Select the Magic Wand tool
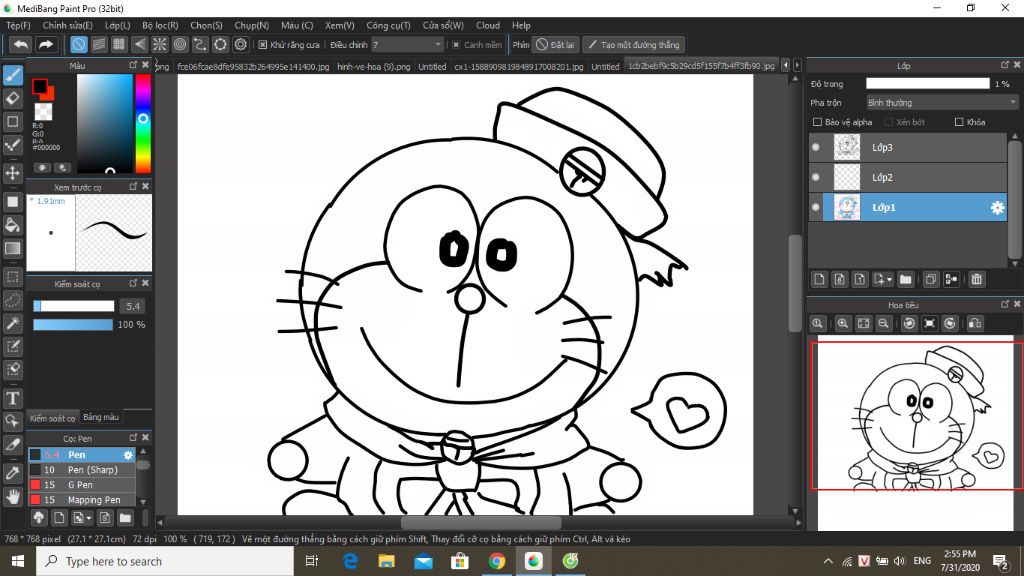1024x576 pixels. tap(12, 323)
